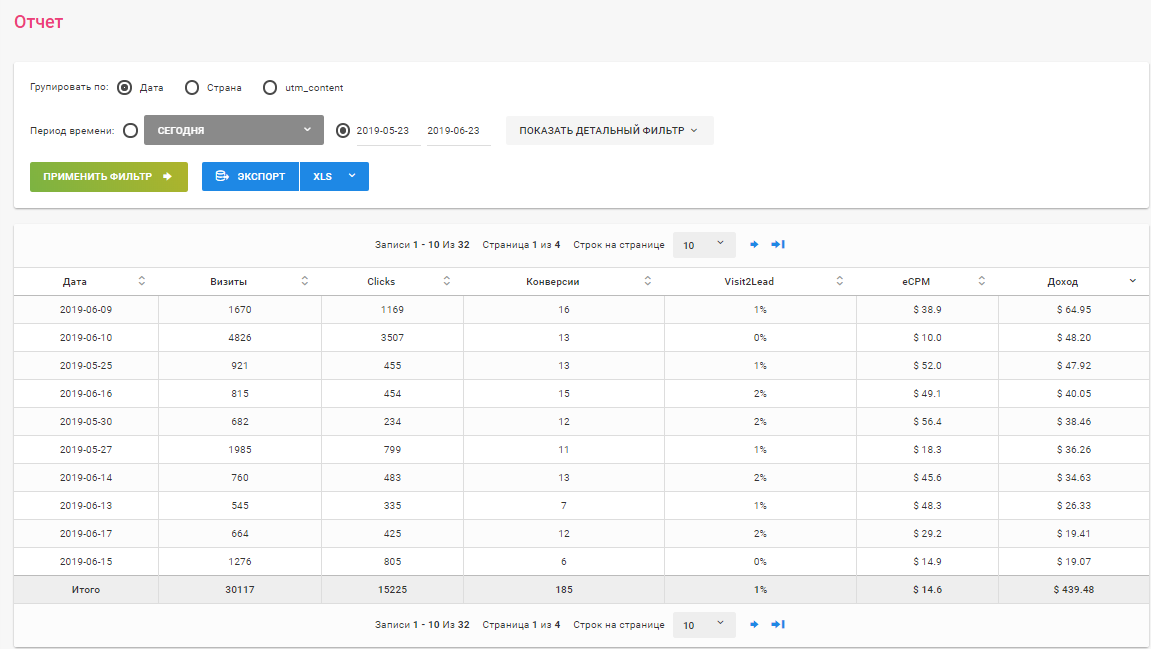Click date cell 2019-06-16
This screenshot has width=1151, height=649.
pos(86,394)
